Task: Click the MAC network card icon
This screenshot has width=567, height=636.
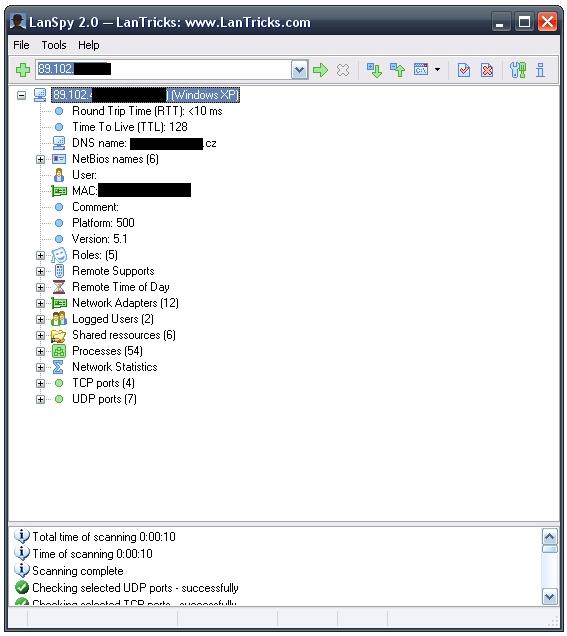Action: click(x=59, y=191)
